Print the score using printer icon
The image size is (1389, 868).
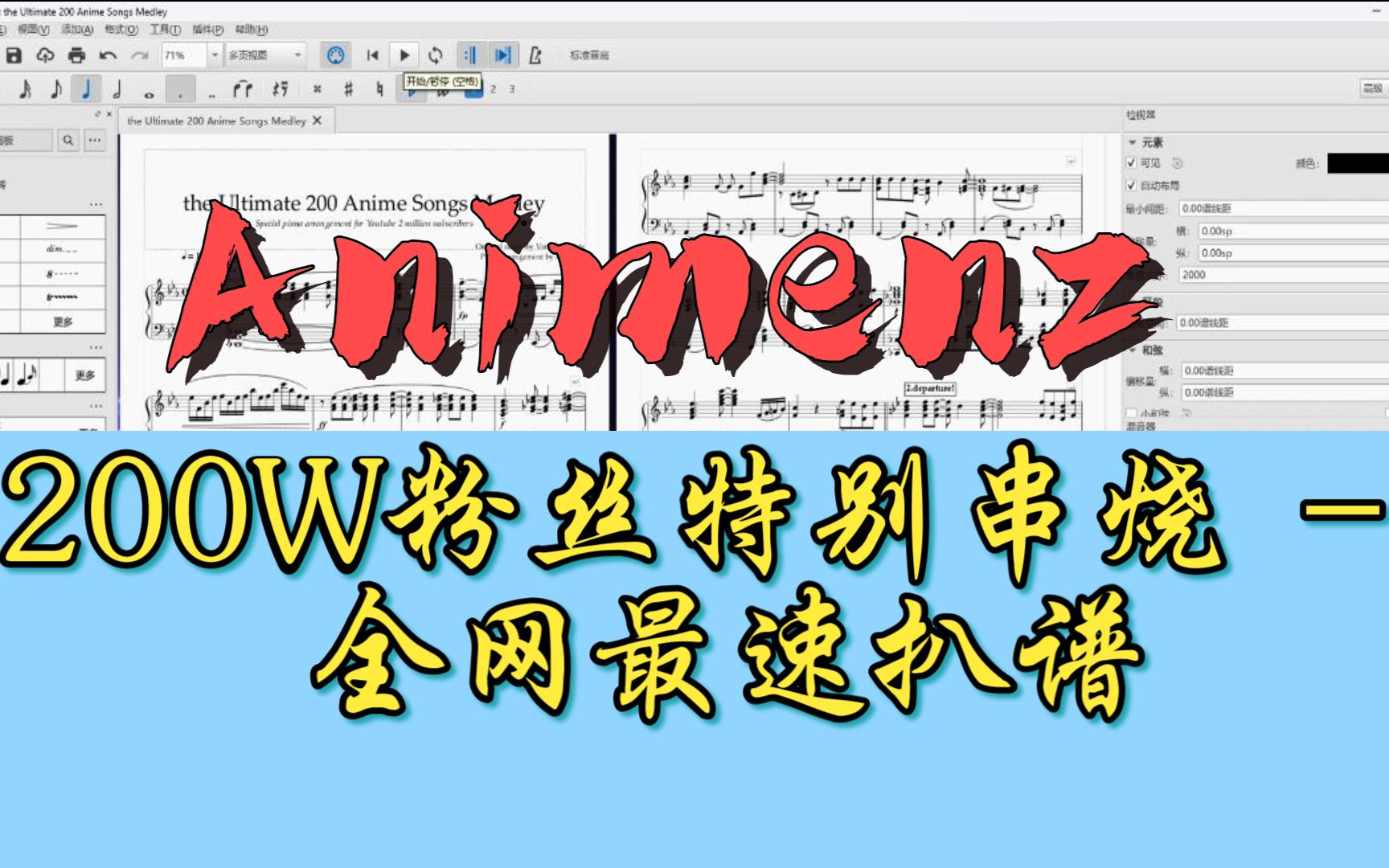[x=76, y=55]
